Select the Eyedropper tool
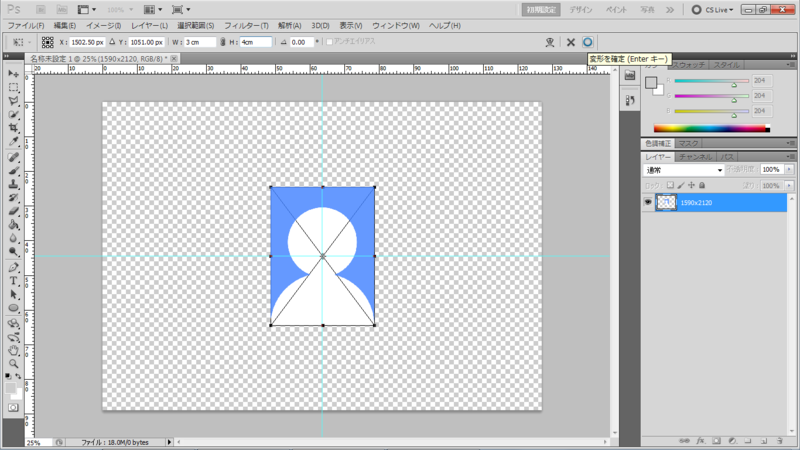The width and height of the screenshot is (800, 450). pos(13,141)
